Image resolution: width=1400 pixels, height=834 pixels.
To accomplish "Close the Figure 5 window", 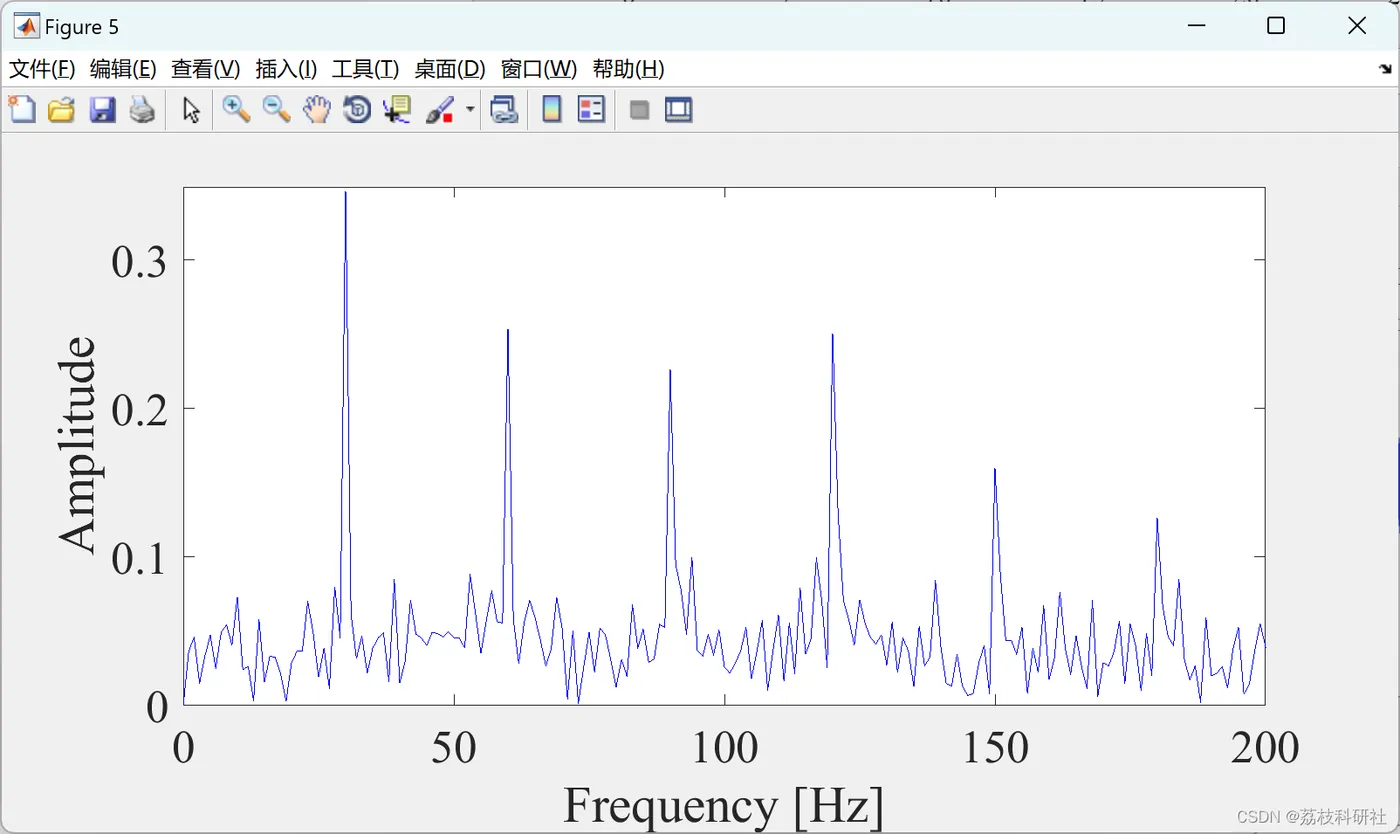I will (x=1356, y=27).
